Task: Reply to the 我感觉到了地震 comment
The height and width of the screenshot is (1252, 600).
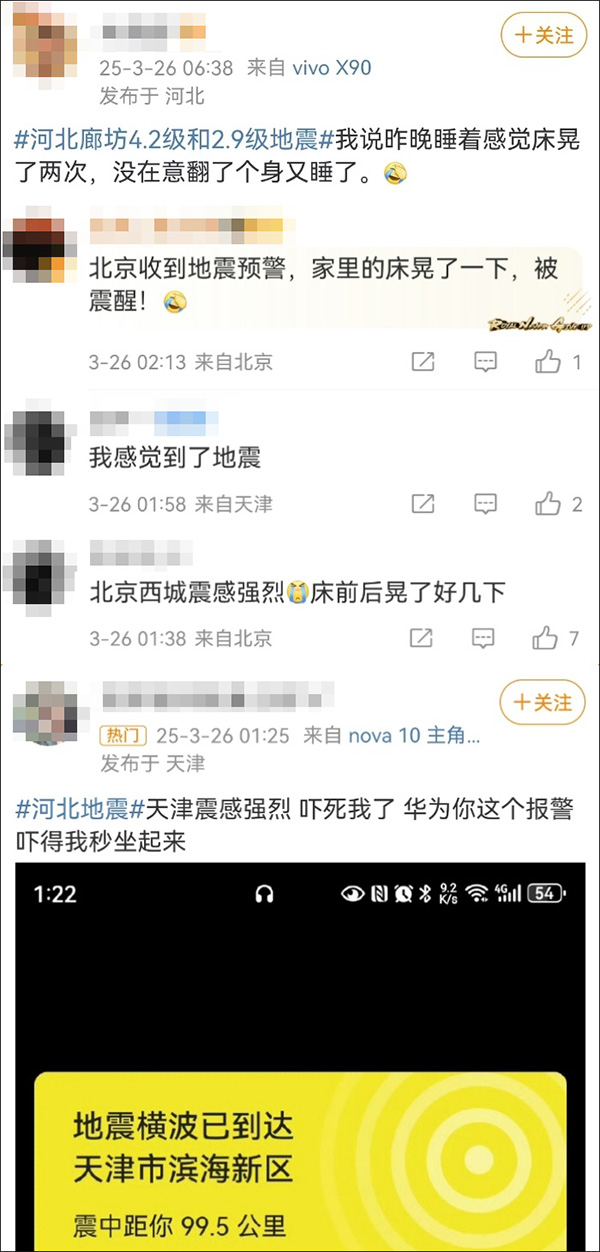Action: pyautogui.click(x=485, y=504)
